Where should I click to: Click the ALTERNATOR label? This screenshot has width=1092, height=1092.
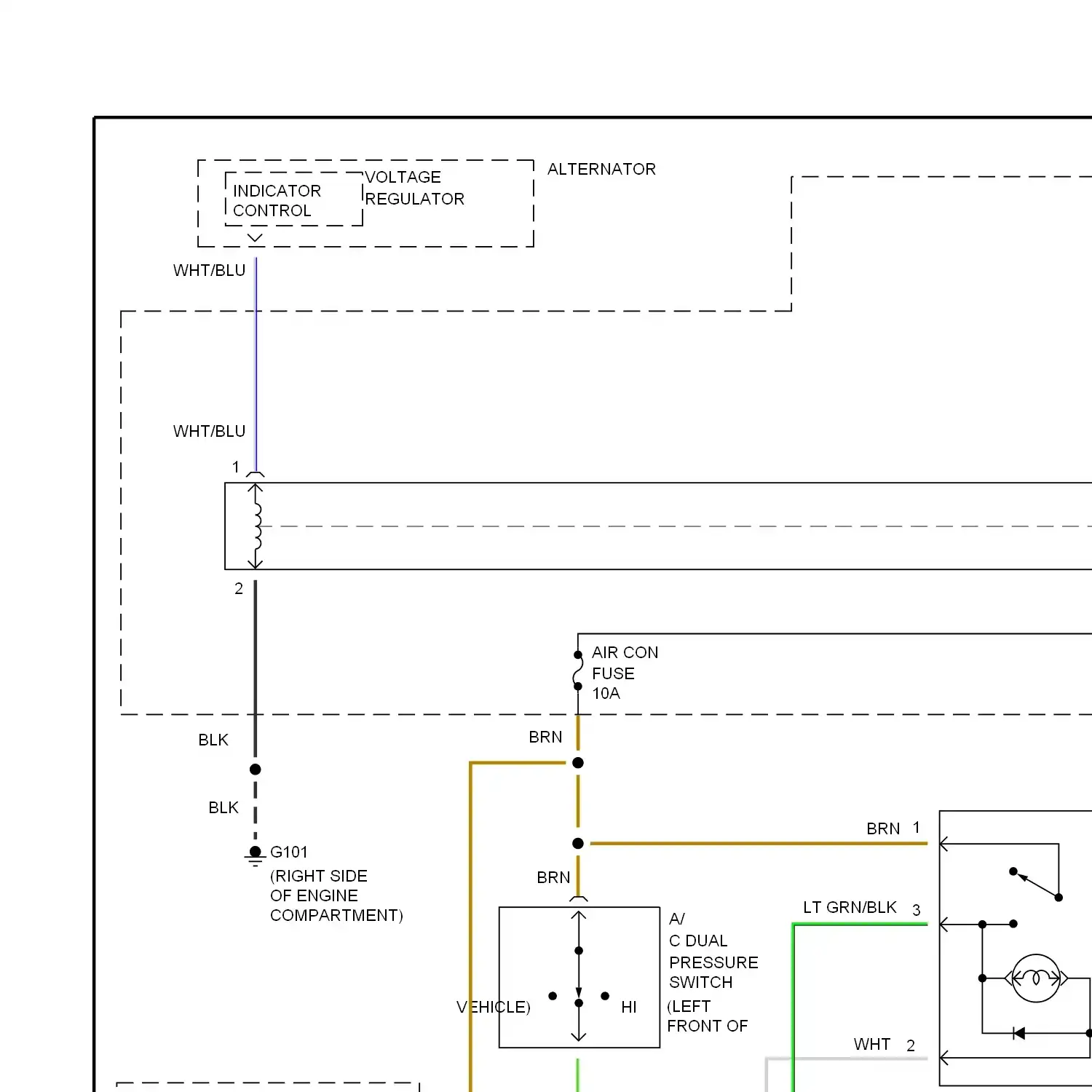[601, 169]
